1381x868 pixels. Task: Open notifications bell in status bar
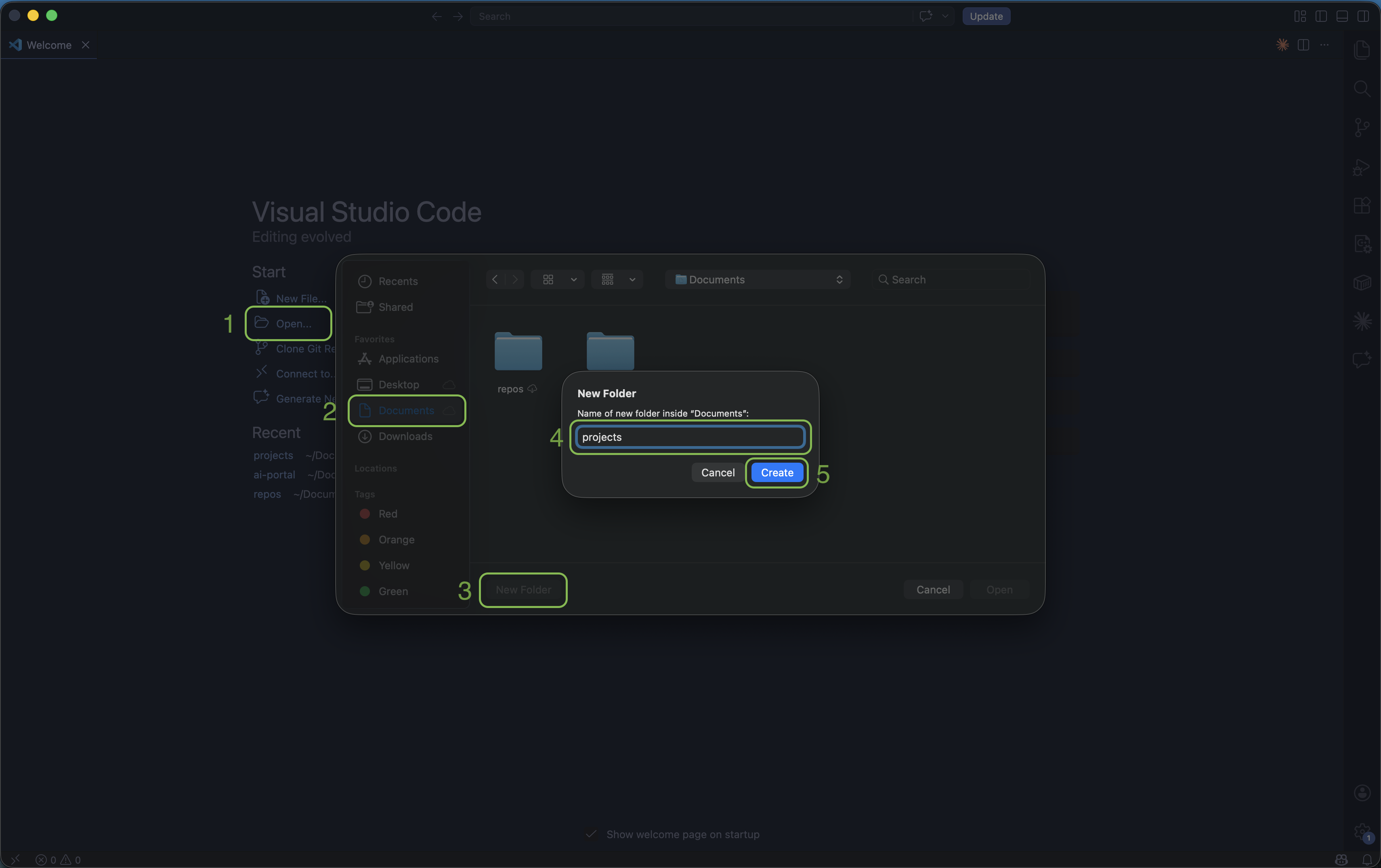[x=1368, y=860]
